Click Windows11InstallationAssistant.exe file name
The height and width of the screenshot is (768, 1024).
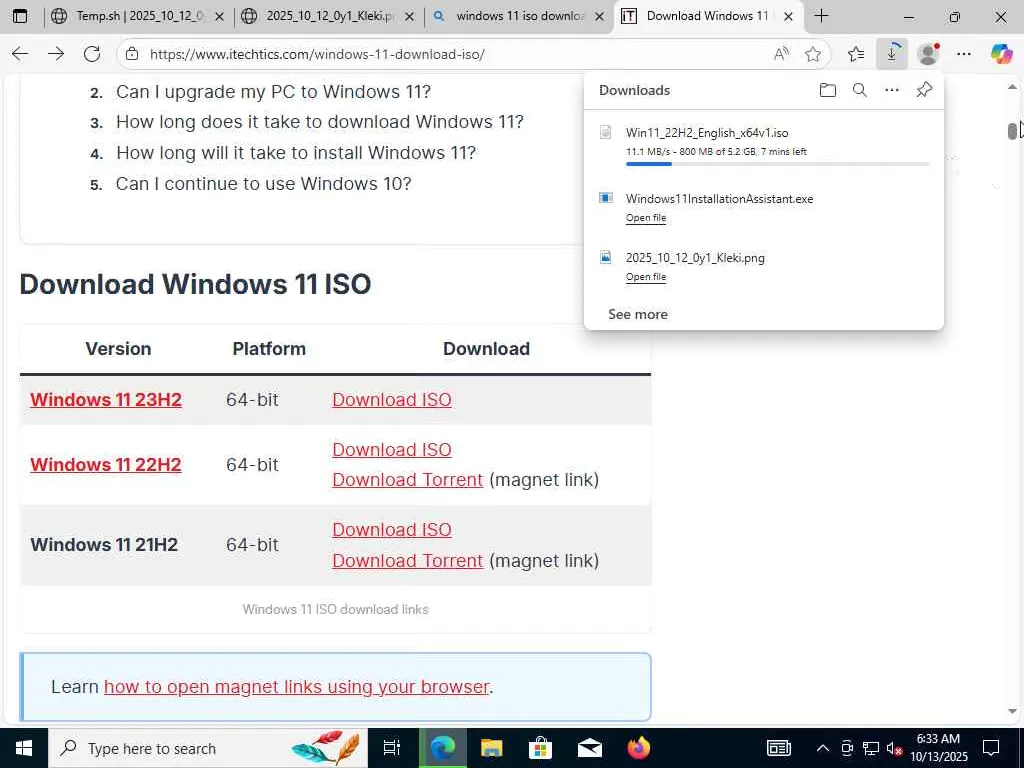(x=719, y=199)
